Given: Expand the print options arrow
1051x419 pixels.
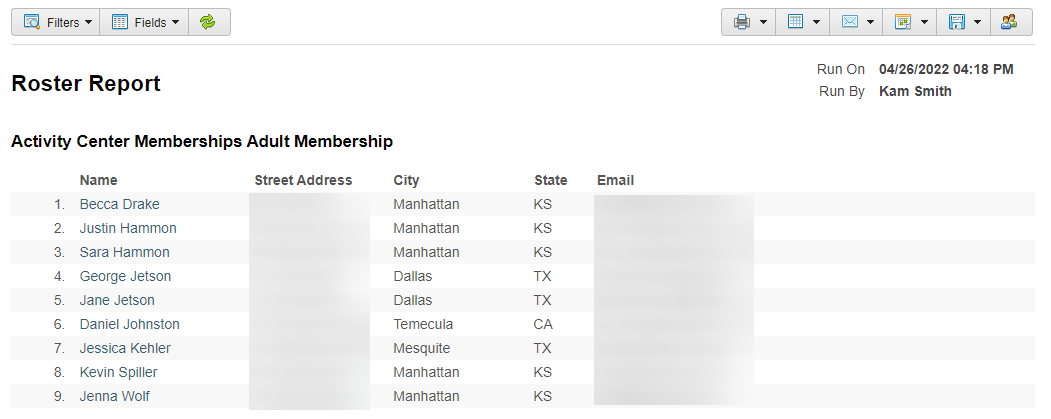Looking at the screenshot, I should point(763,22).
